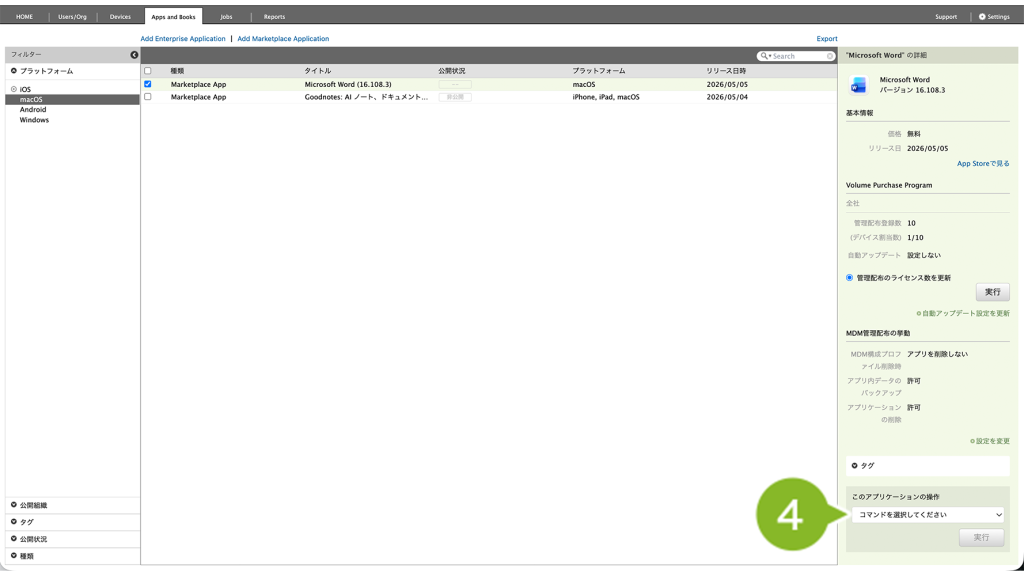This screenshot has height=576, width=1024.
Task: Uncheck the Microsoft Word row checkbox
Action: (148, 84)
